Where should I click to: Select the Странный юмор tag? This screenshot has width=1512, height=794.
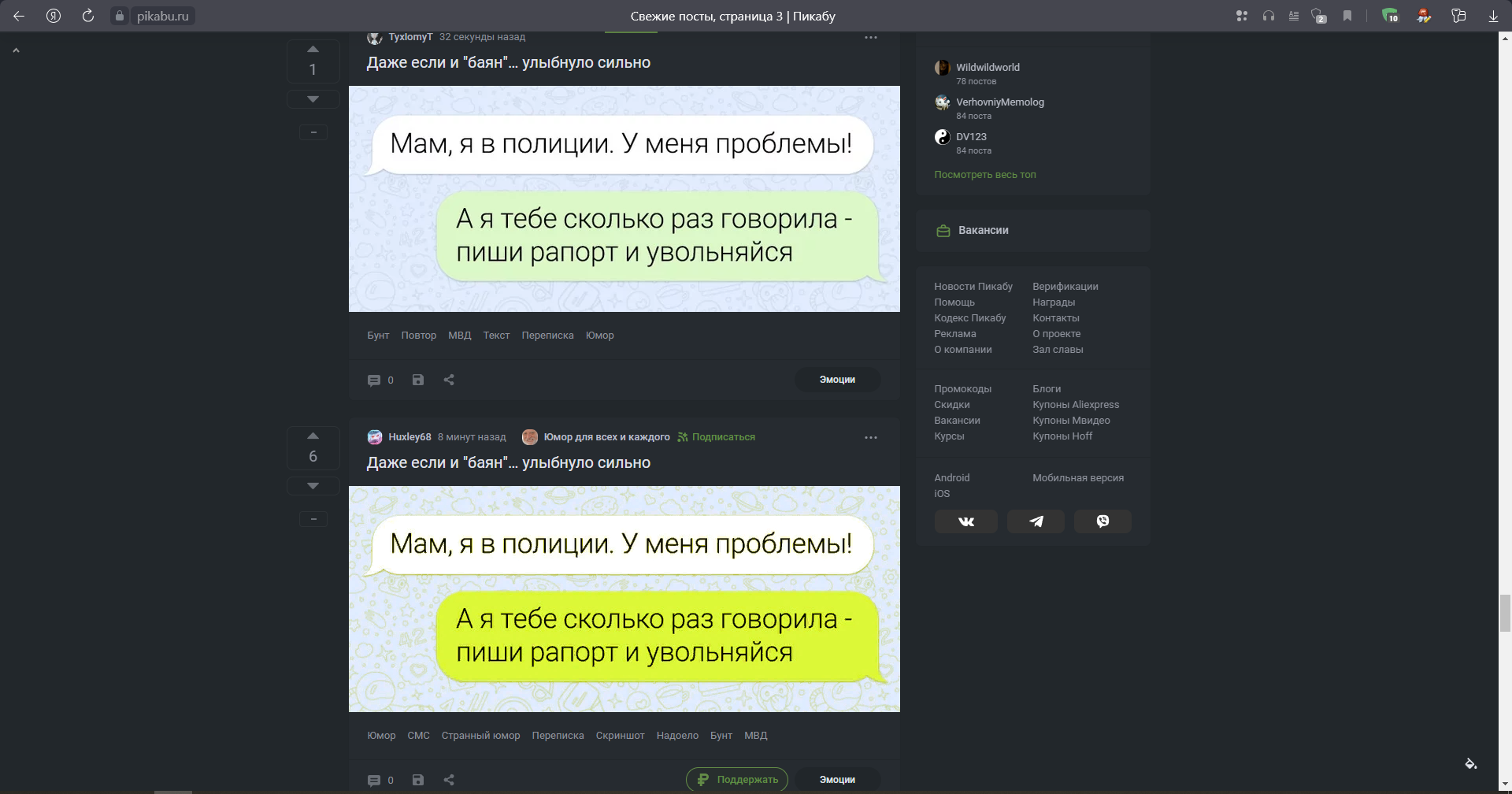480,736
